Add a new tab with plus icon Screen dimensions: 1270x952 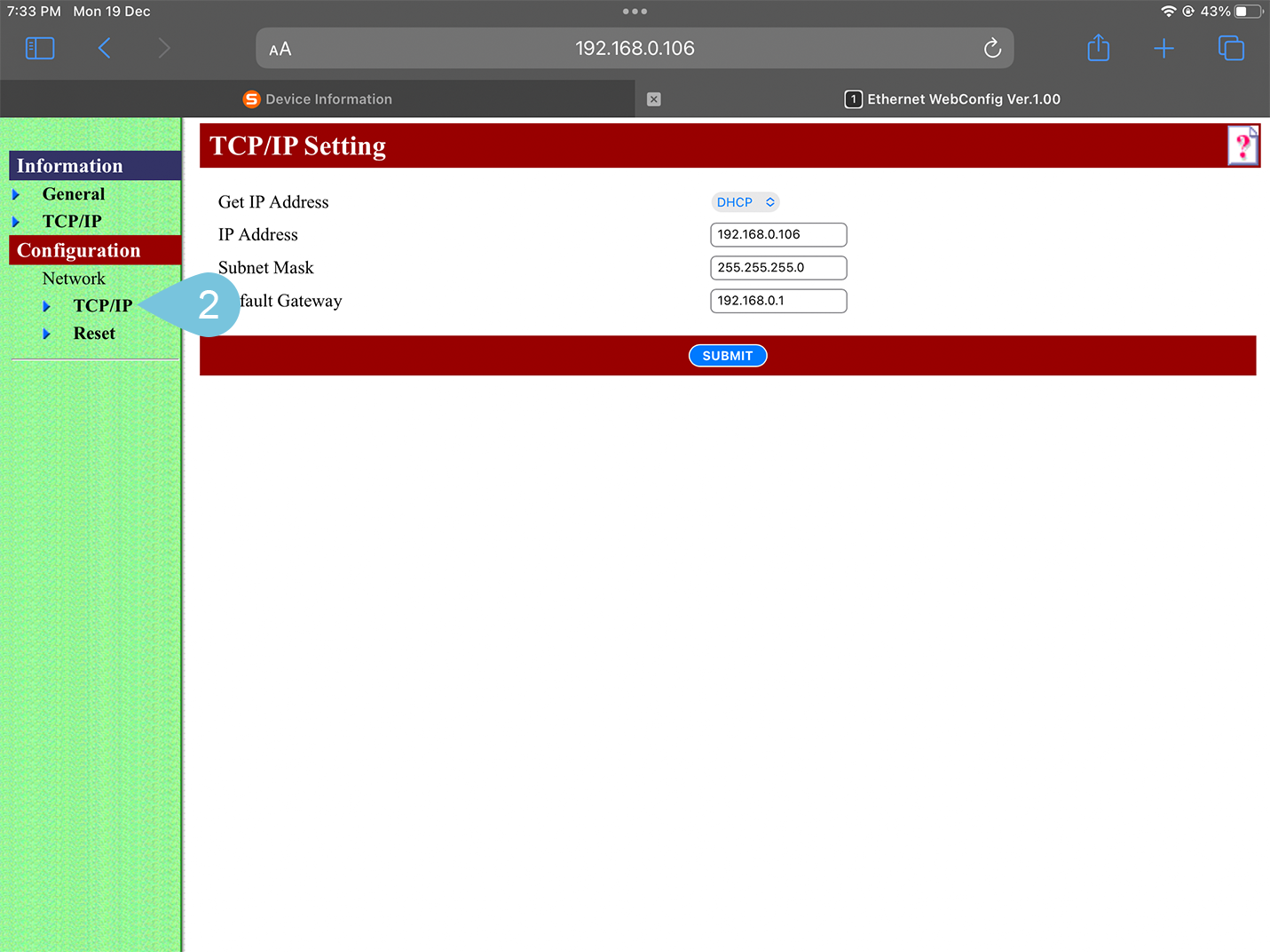point(1164,48)
